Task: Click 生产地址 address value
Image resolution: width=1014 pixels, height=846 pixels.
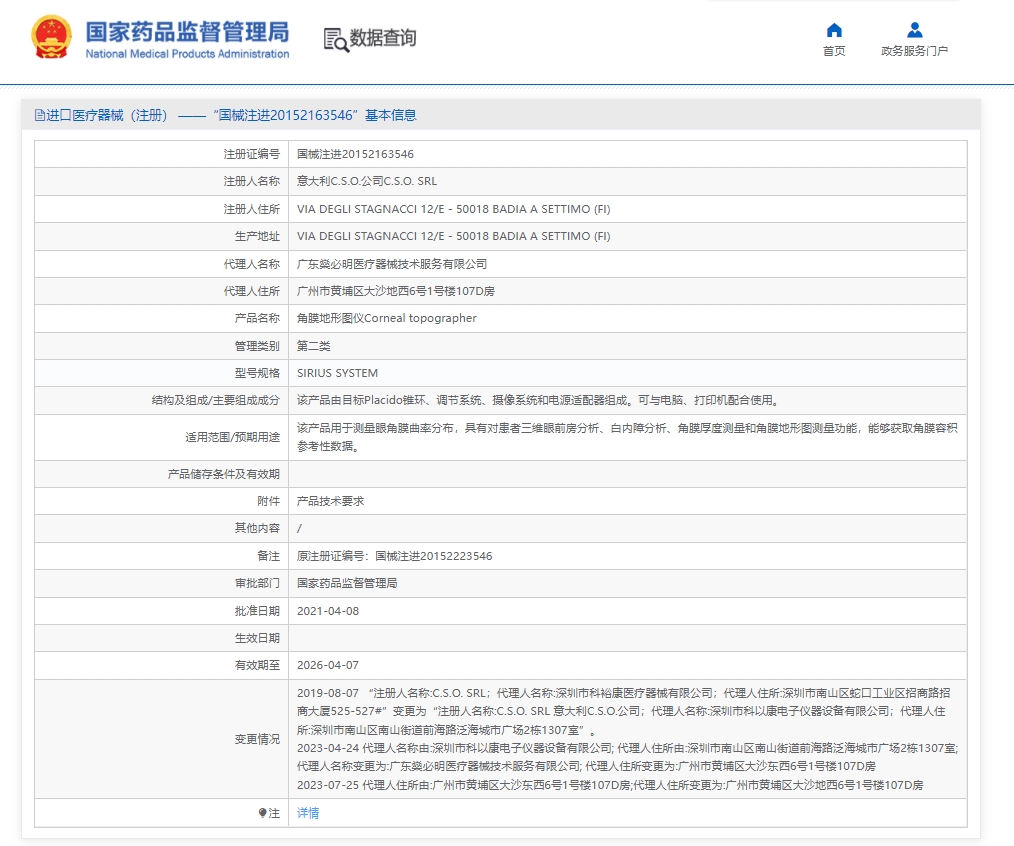Action: pos(453,236)
